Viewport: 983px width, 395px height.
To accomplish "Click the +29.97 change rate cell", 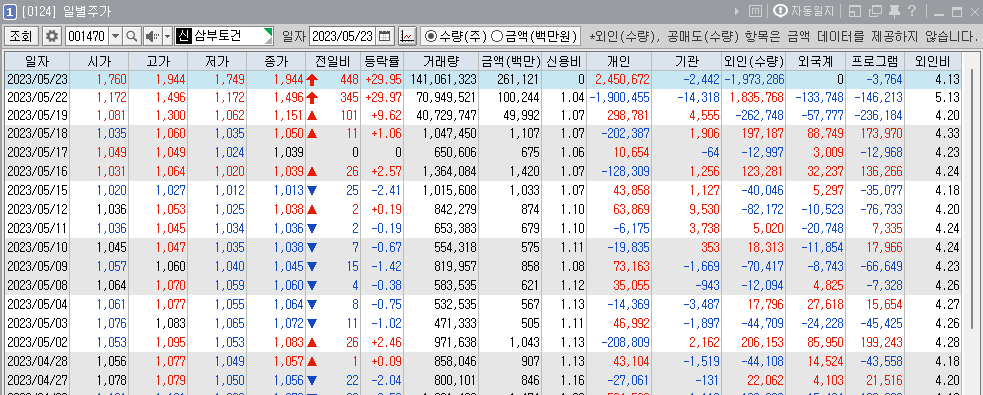I will (x=383, y=98).
